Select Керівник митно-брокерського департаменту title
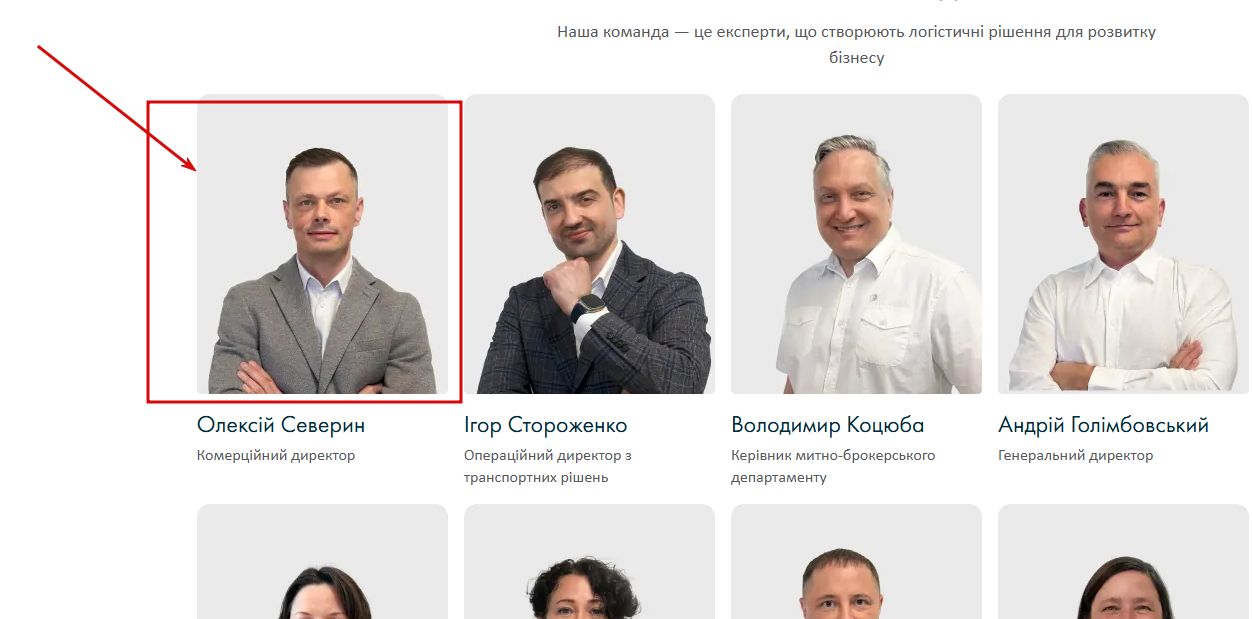1252x619 pixels. tap(833, 466)
